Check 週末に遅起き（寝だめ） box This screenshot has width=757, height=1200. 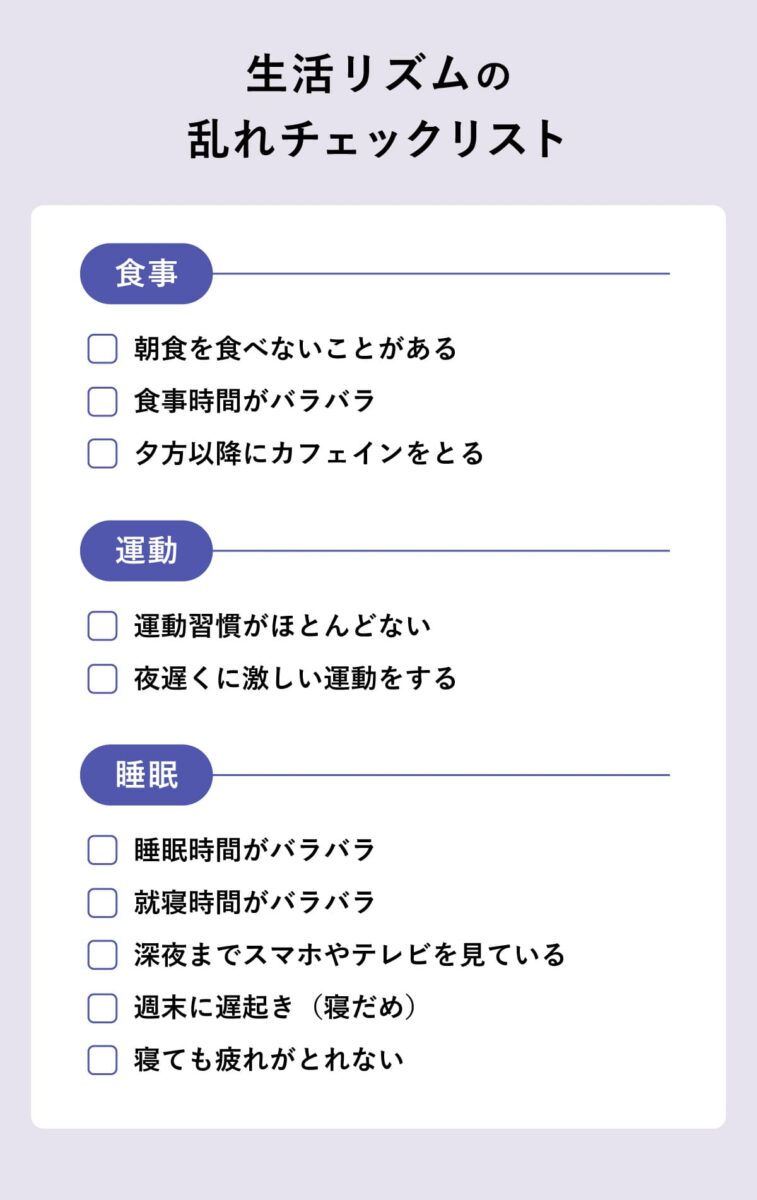click(102, 1007)
